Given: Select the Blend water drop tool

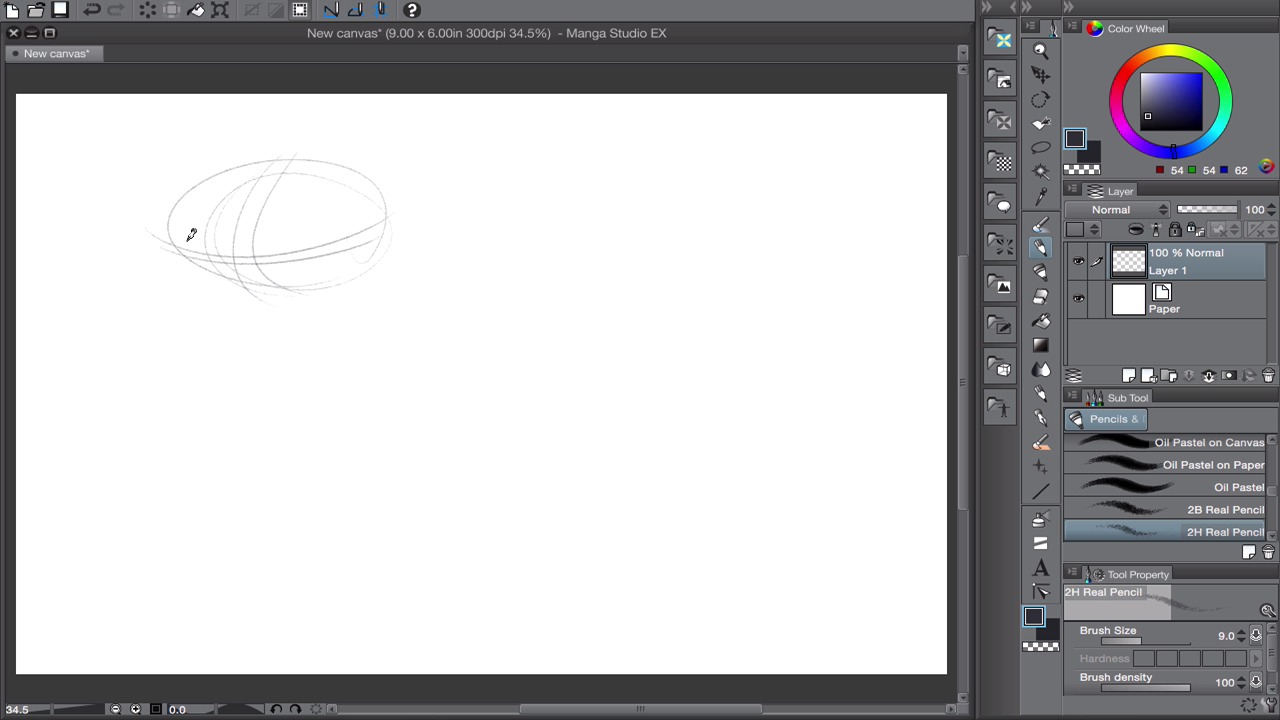Looking at the screenshot, I should coord(1041,370).
